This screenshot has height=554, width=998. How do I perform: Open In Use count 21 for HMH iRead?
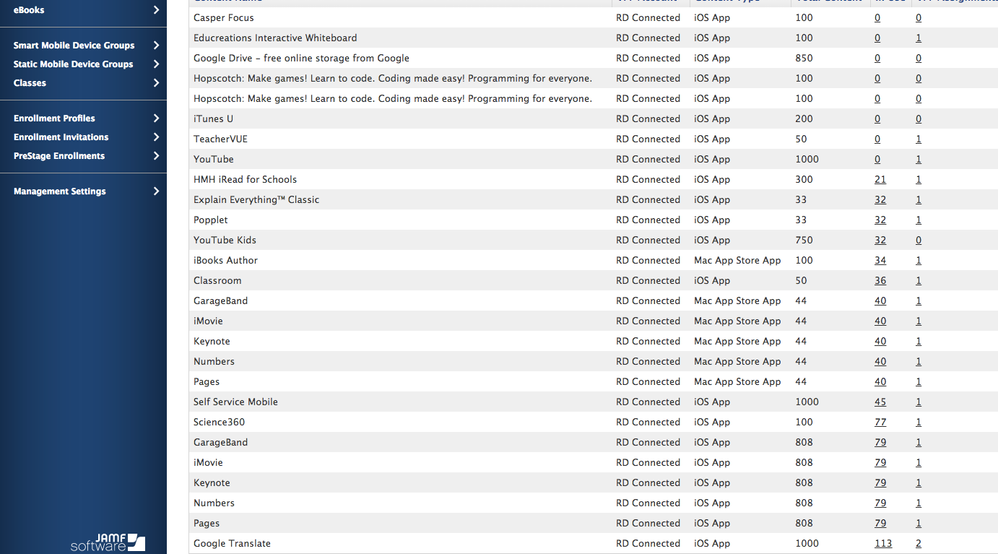pyautogui.click(x=880, y=180)
